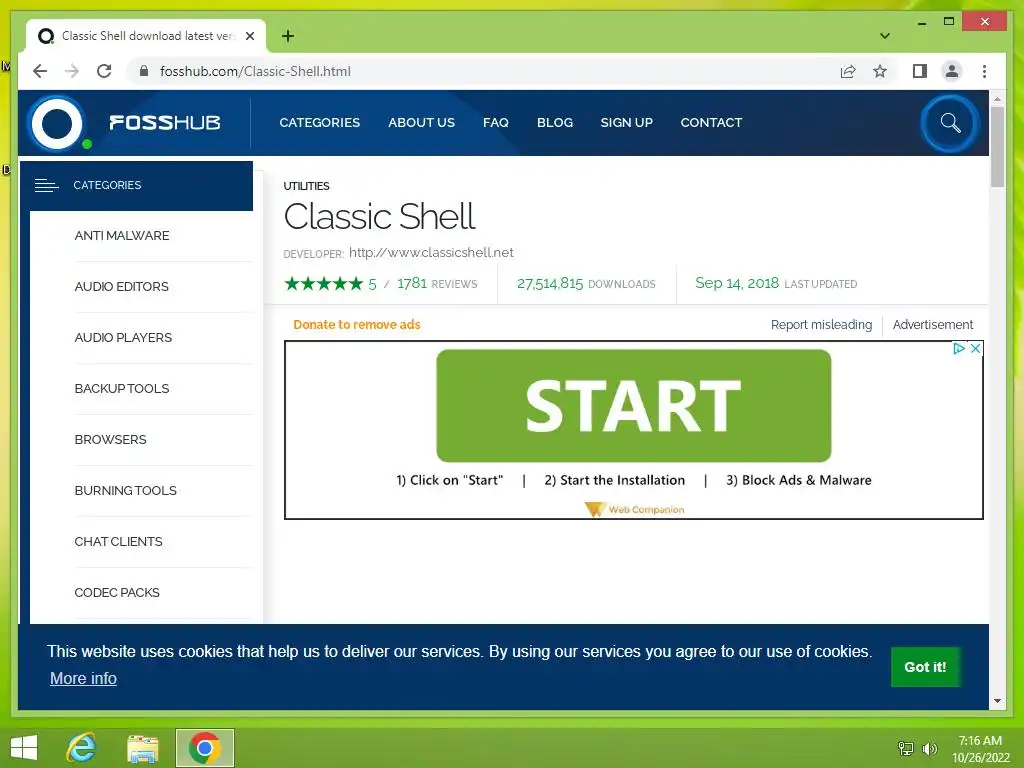Select AUDIO PLAYERS category
This screenshot has width=1024, height=768.
(123, 338)
